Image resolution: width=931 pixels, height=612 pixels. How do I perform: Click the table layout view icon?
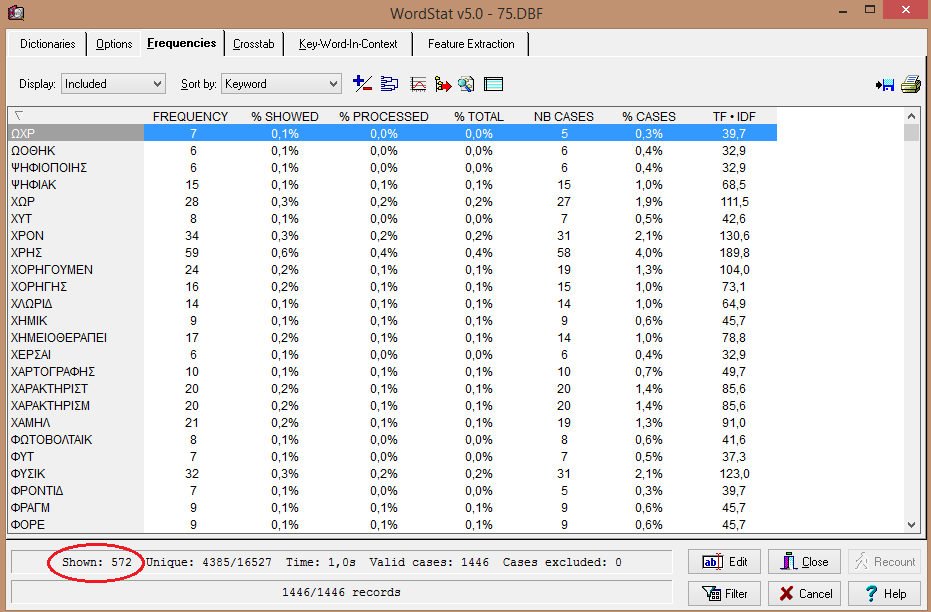pos(493,84)
